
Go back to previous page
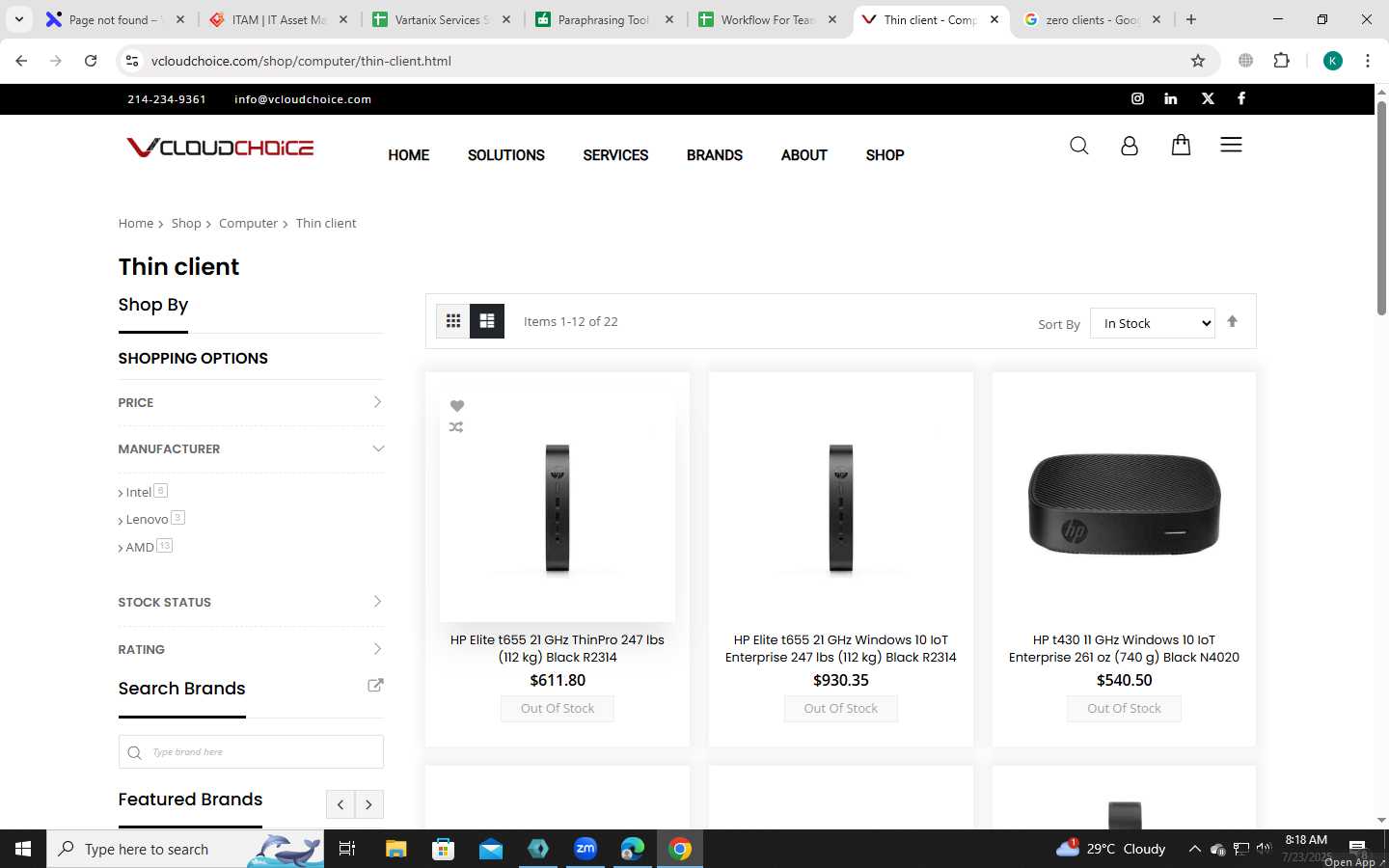[x=21, y=61]
